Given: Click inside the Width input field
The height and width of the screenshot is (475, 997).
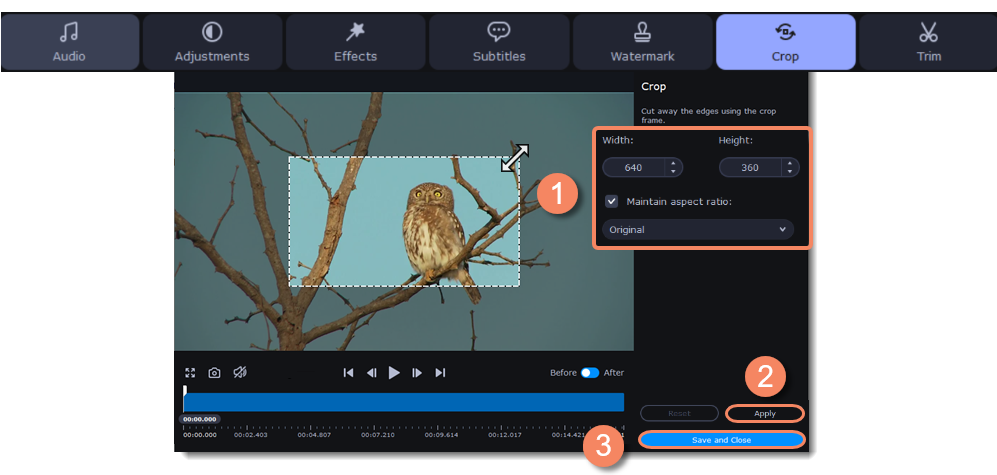Looking at the screenshot, I should tap(634, 168).
